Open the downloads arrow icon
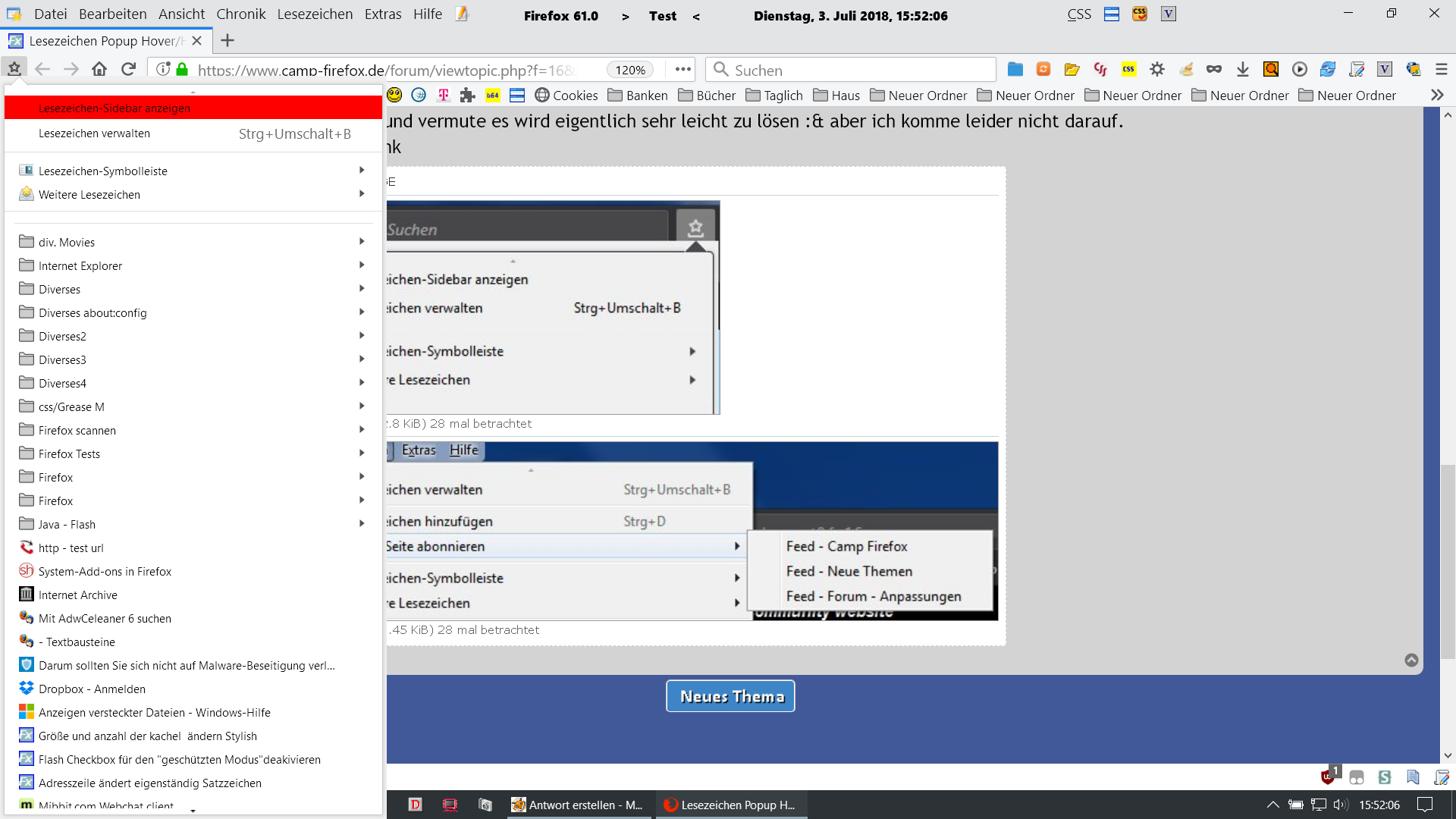The image size is (1456, 819). coord(1242,69)
